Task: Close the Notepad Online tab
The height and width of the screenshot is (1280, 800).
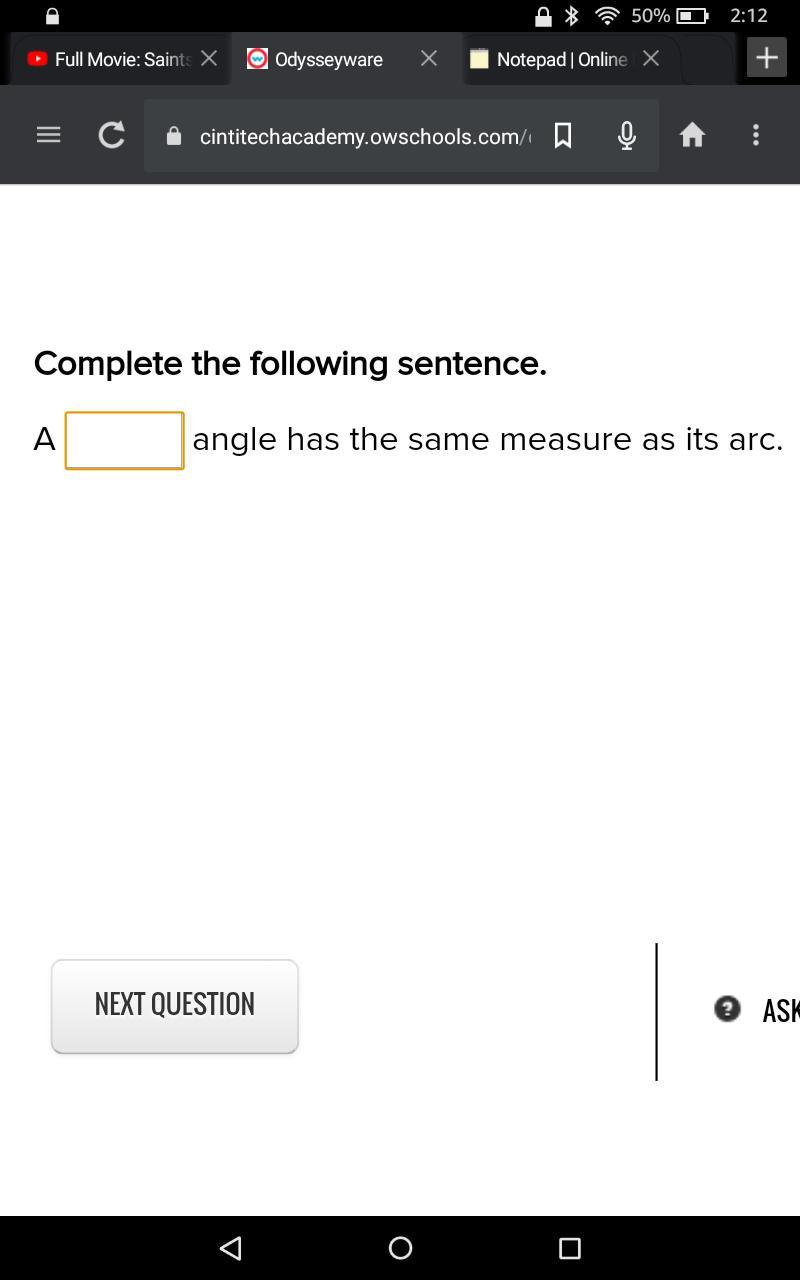Action: (651, 58)
